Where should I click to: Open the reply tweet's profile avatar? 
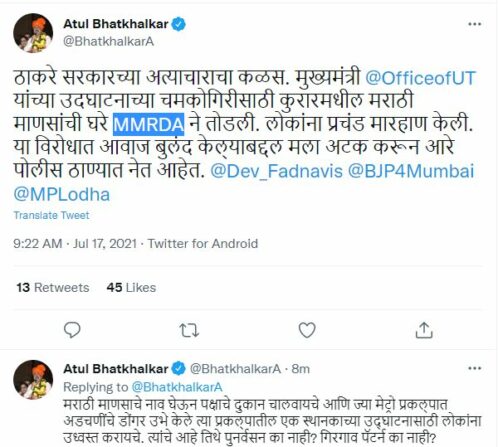tap(33, 380)
